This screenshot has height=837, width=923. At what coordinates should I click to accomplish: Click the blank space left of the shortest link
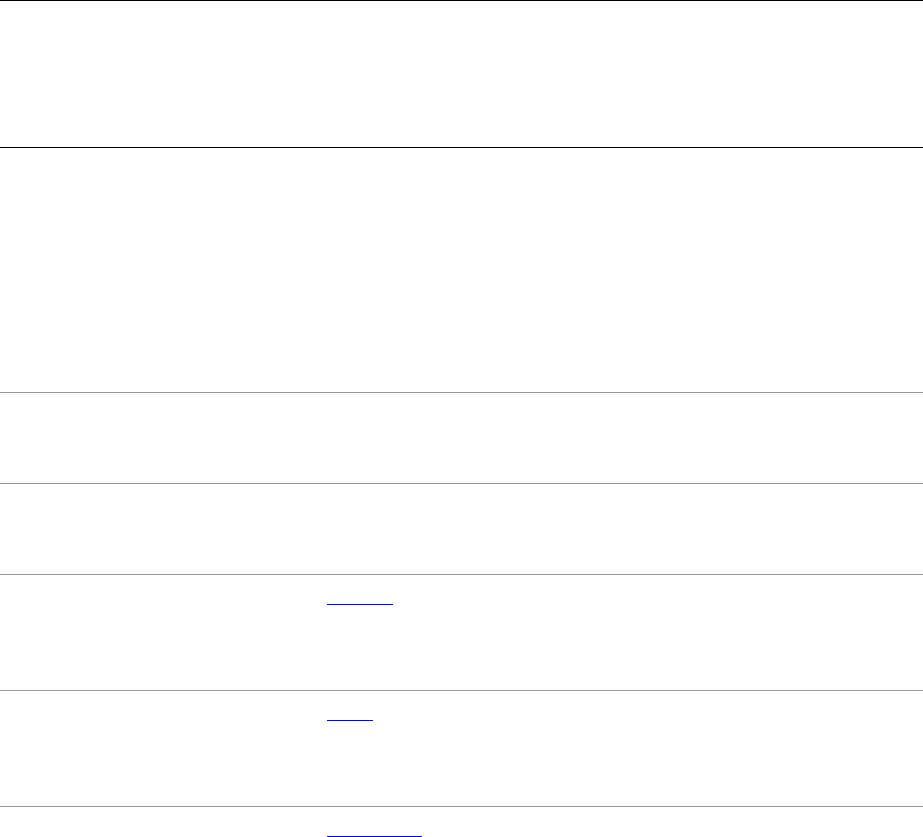point(163,720)
